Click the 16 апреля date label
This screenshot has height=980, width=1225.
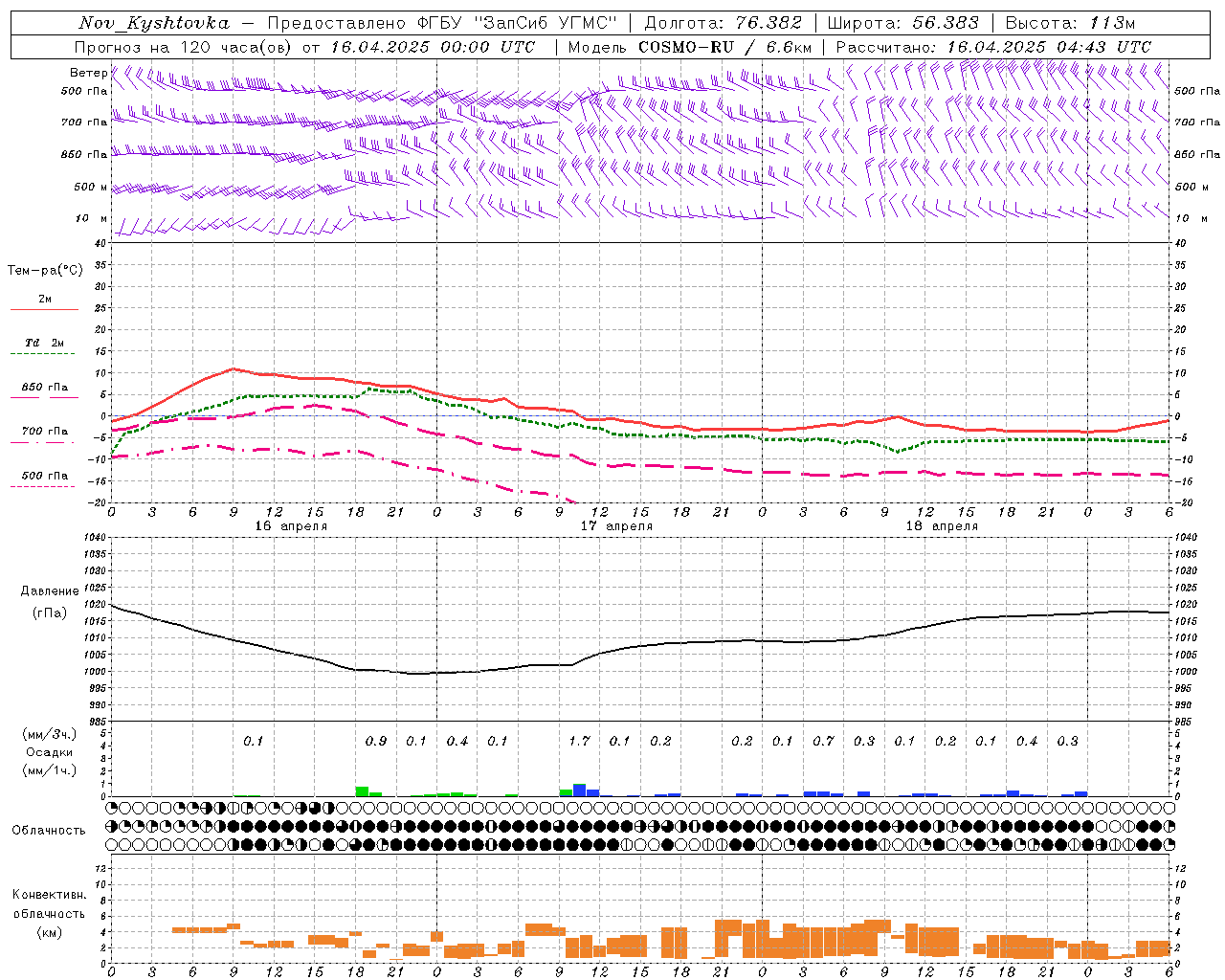click(291, 526)
